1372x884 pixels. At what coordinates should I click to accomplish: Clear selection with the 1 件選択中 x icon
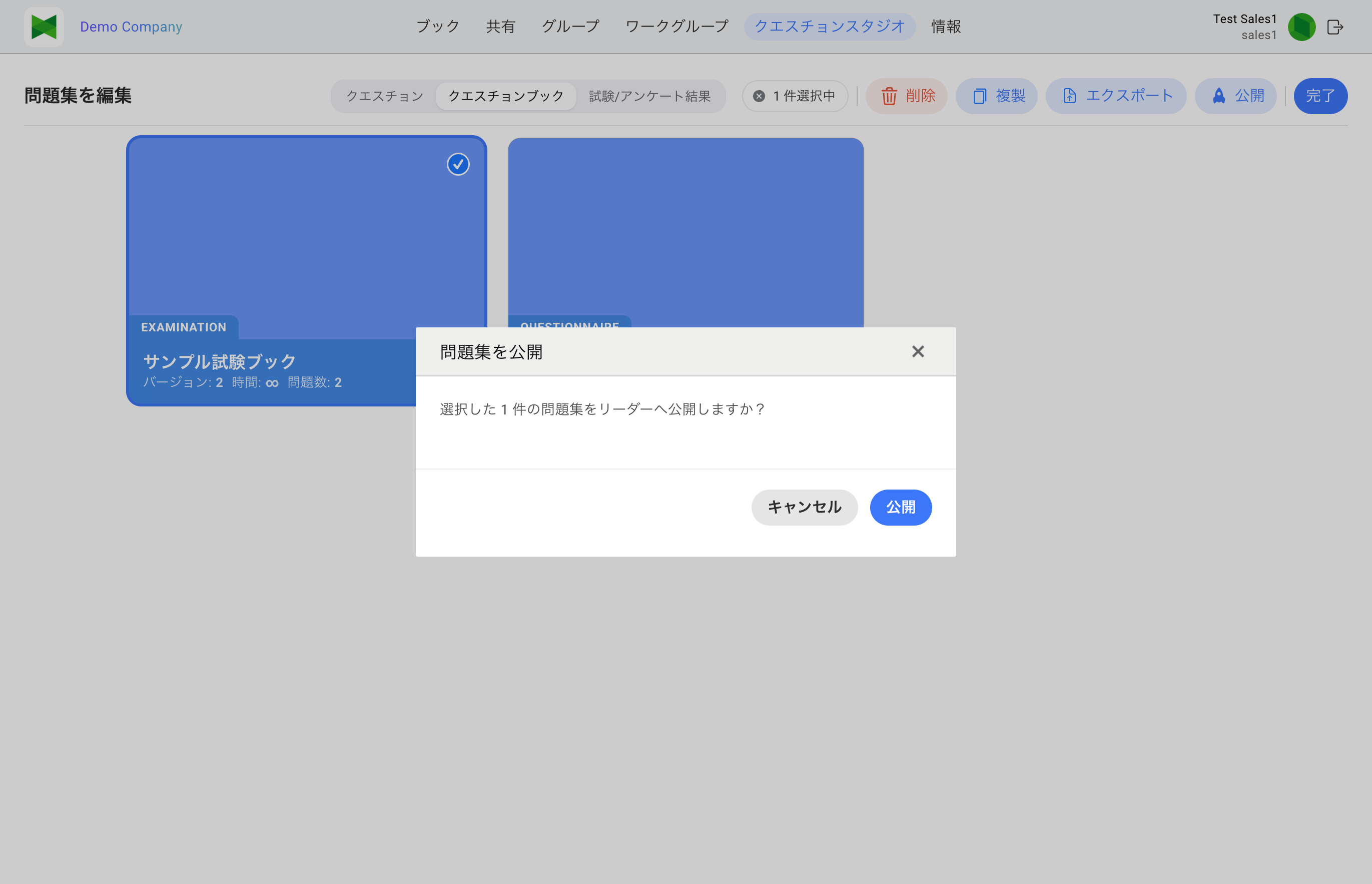[x=759, y=96]
